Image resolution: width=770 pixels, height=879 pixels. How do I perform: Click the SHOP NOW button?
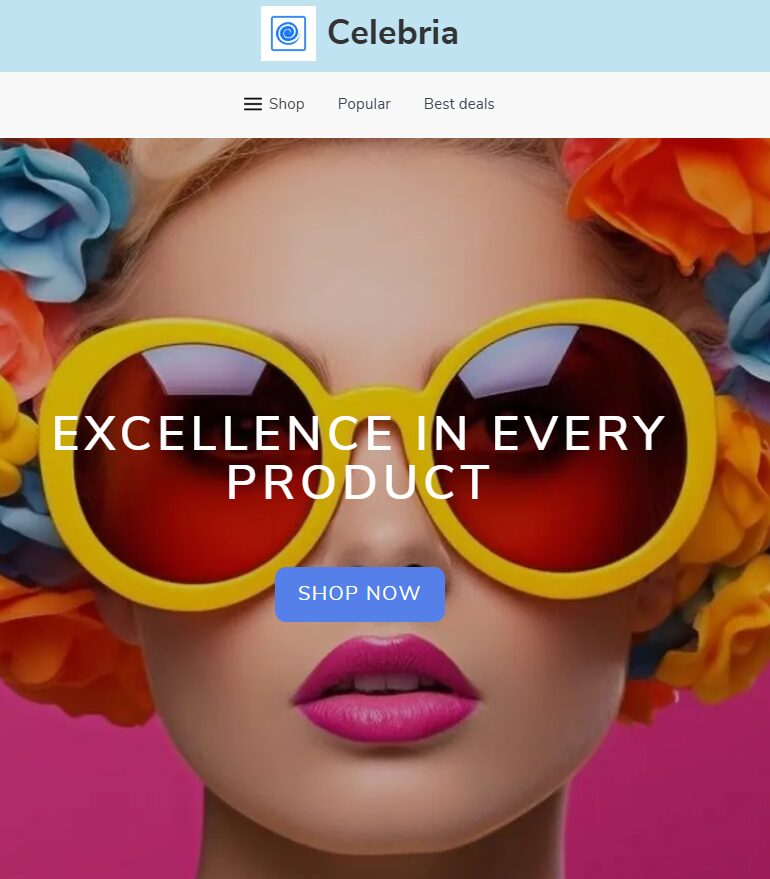pyautogui.click(x=360, y=594)
